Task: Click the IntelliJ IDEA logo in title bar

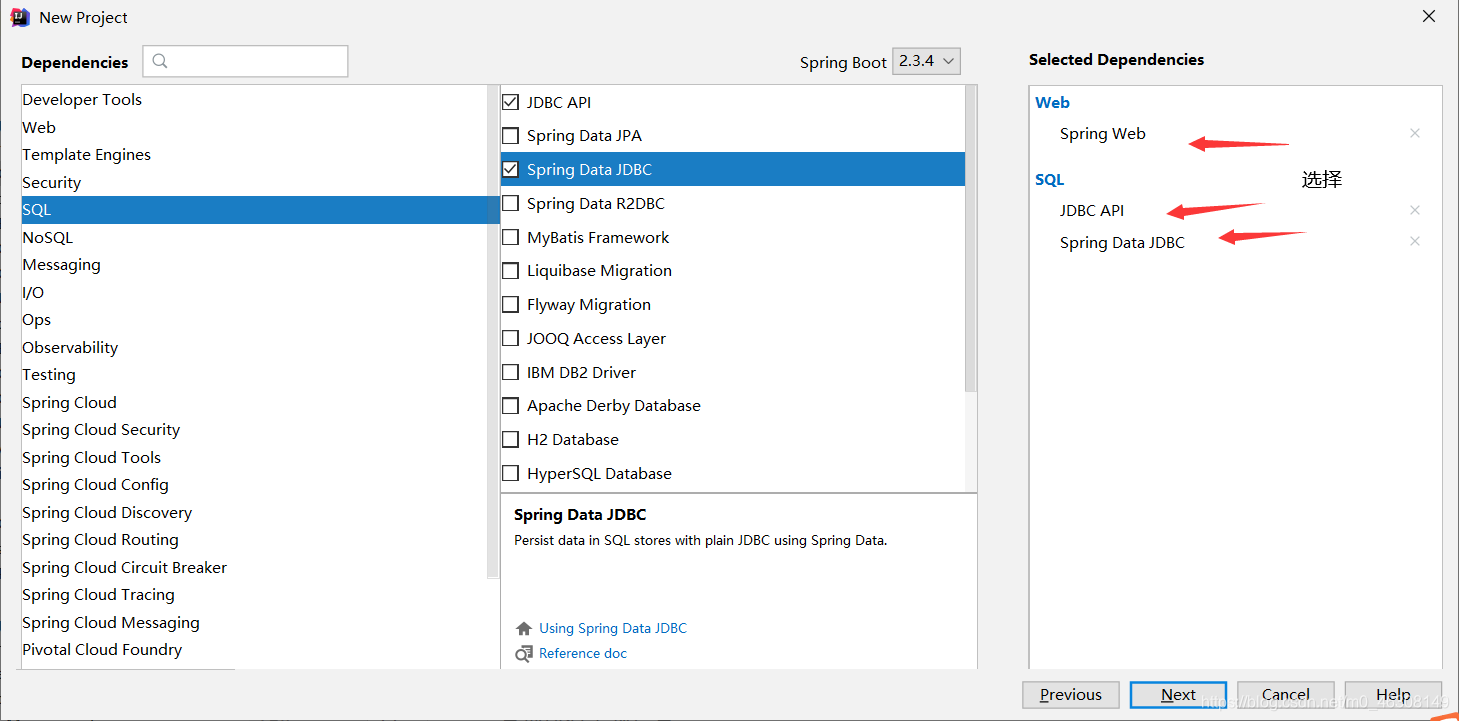Action: click(20, 17)
